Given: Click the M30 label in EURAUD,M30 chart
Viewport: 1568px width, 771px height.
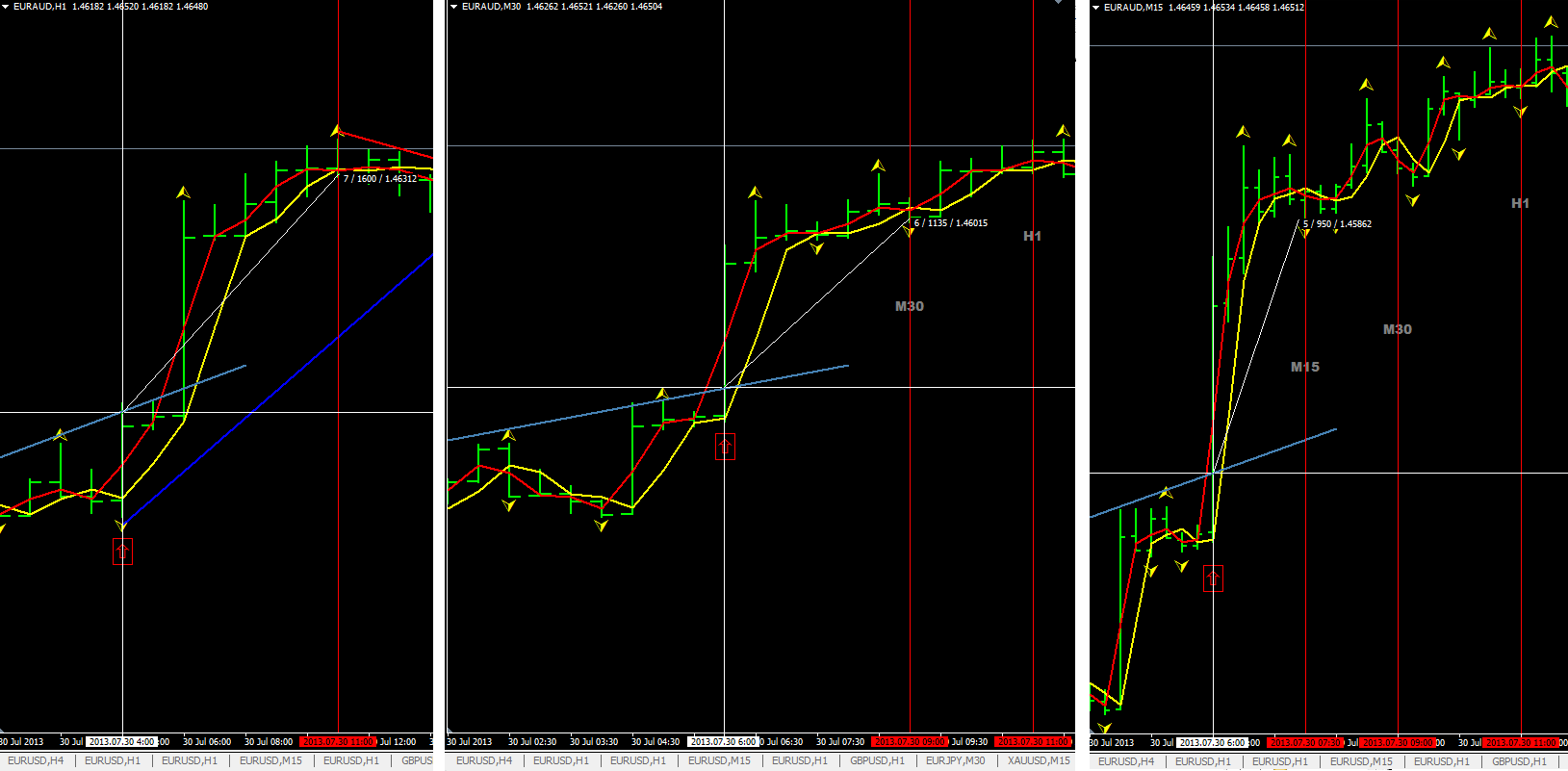Looking at the screenshot, I should (x=910, y=306).
